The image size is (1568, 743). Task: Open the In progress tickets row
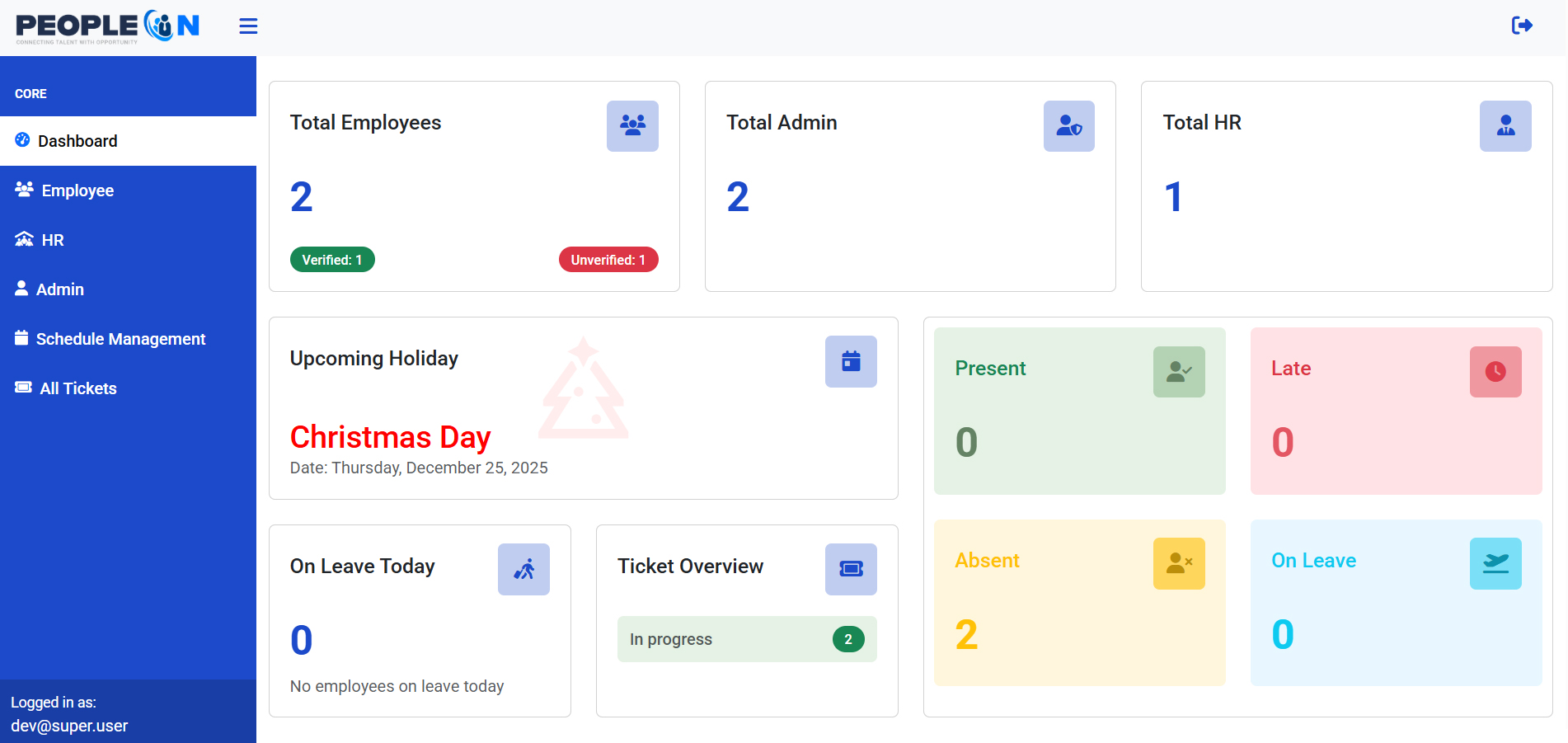point(746,639)
